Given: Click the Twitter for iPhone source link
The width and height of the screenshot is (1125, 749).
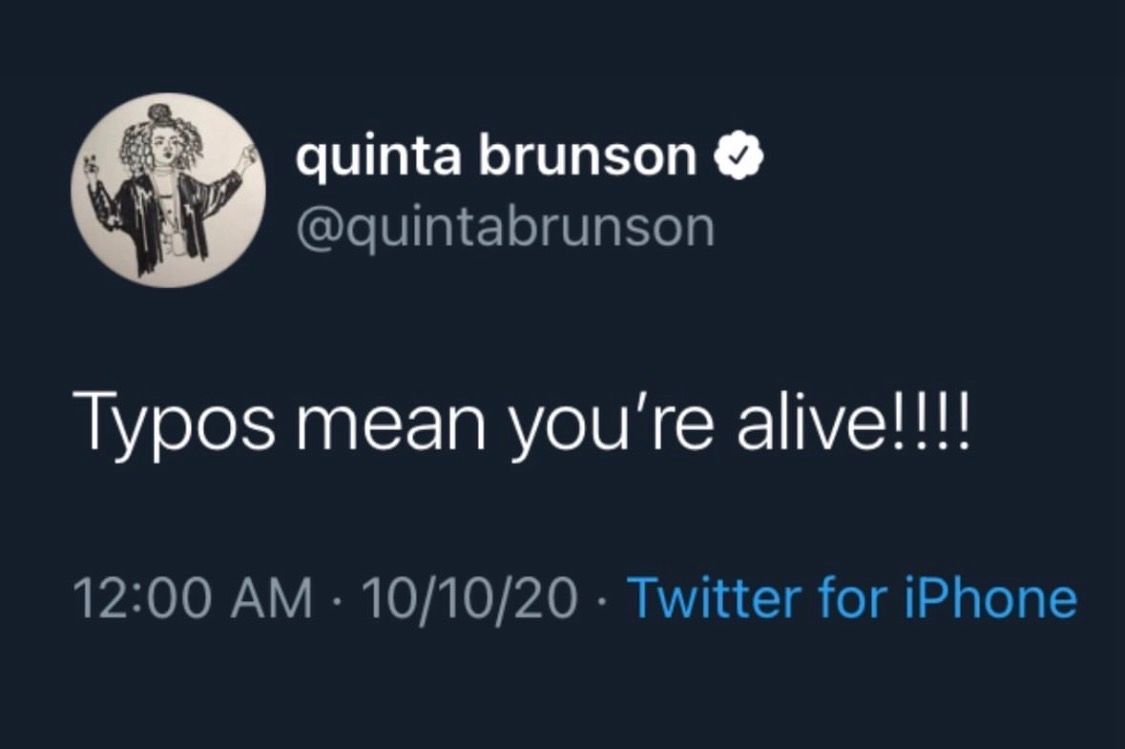Looking at the screenshot, I should (x=851, y=599).
